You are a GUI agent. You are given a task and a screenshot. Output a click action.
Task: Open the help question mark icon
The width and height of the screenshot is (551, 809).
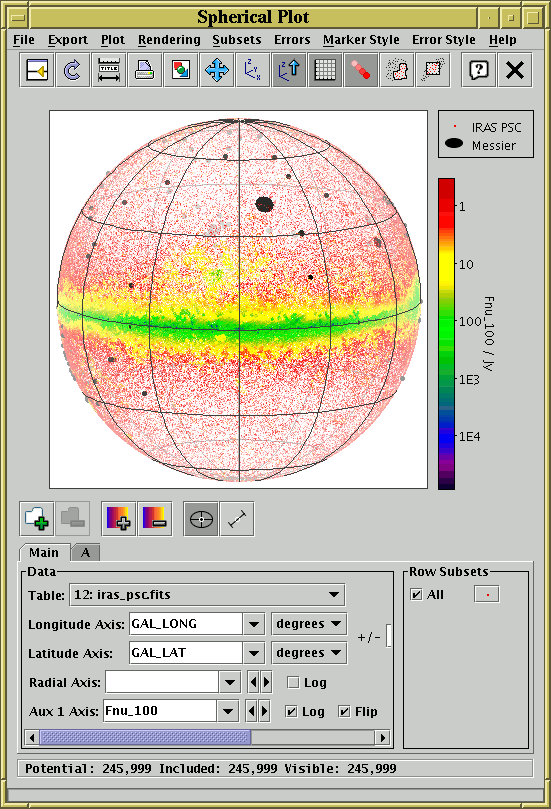tap(479, 70)
